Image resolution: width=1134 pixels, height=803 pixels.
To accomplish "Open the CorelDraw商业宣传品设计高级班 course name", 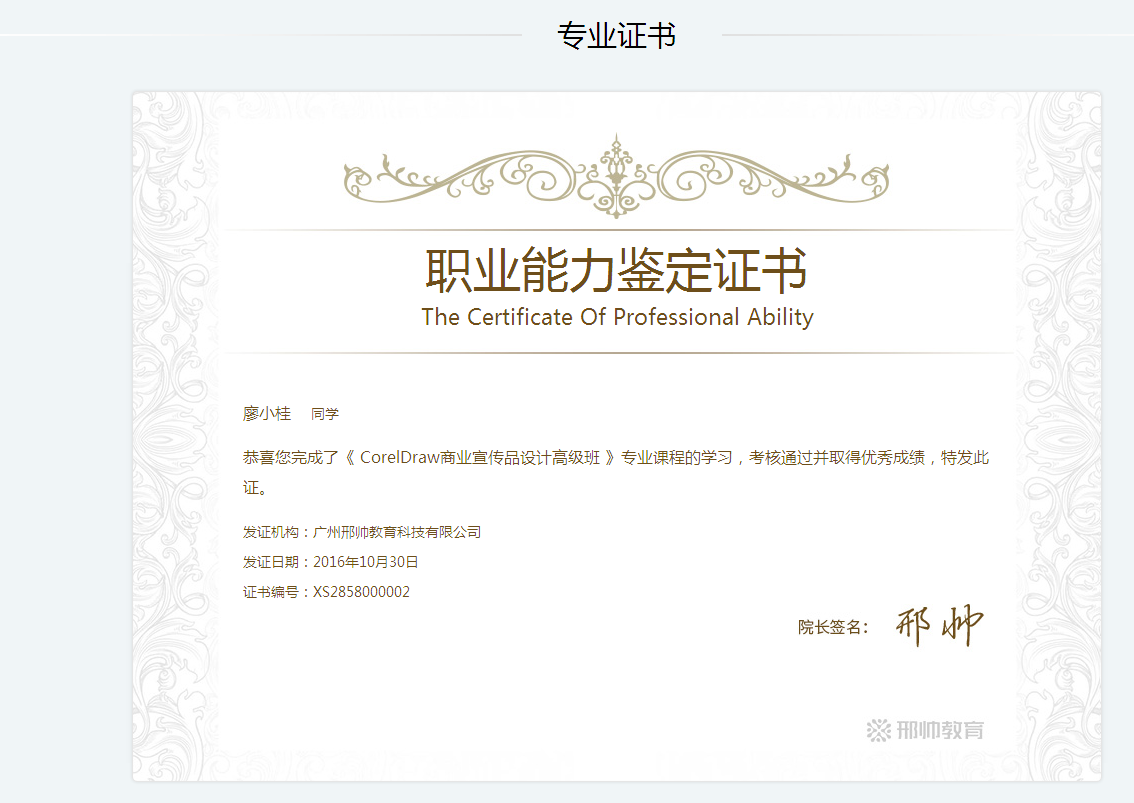I will pos(480,458).
